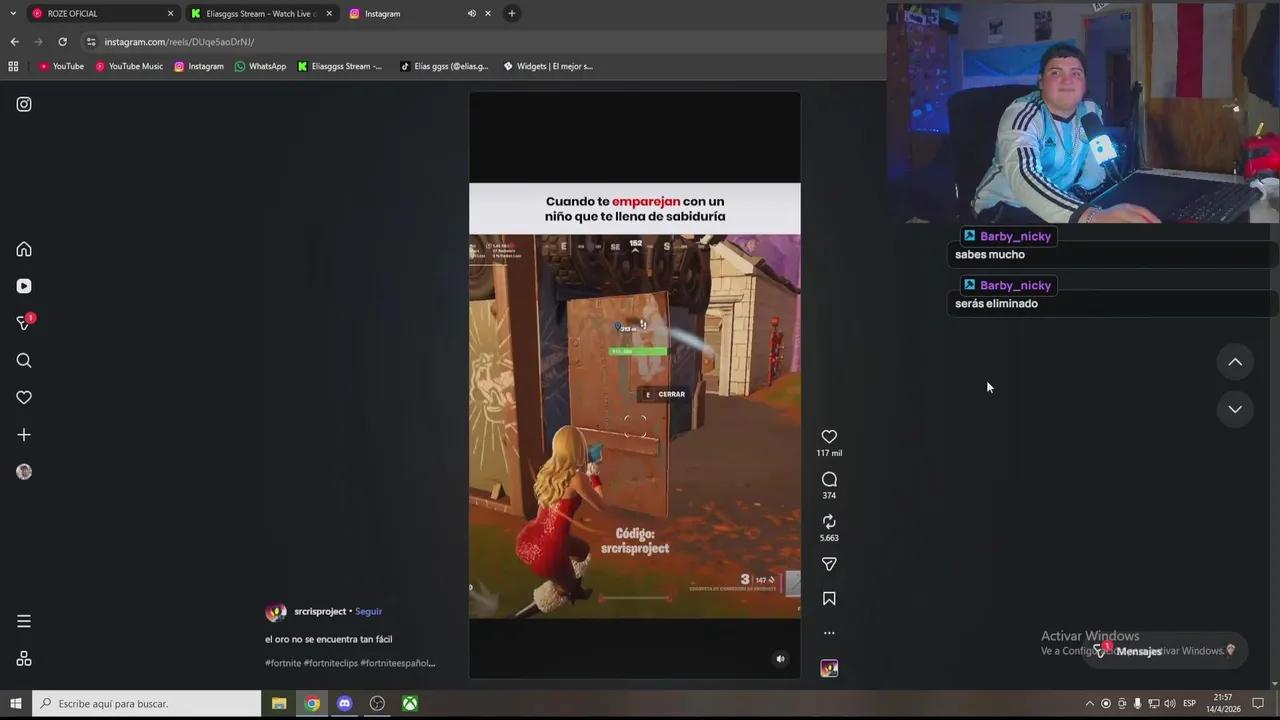Open the volume control in system tray
Viewport: 1280px width, 720px height.
tap(1169, 703)
